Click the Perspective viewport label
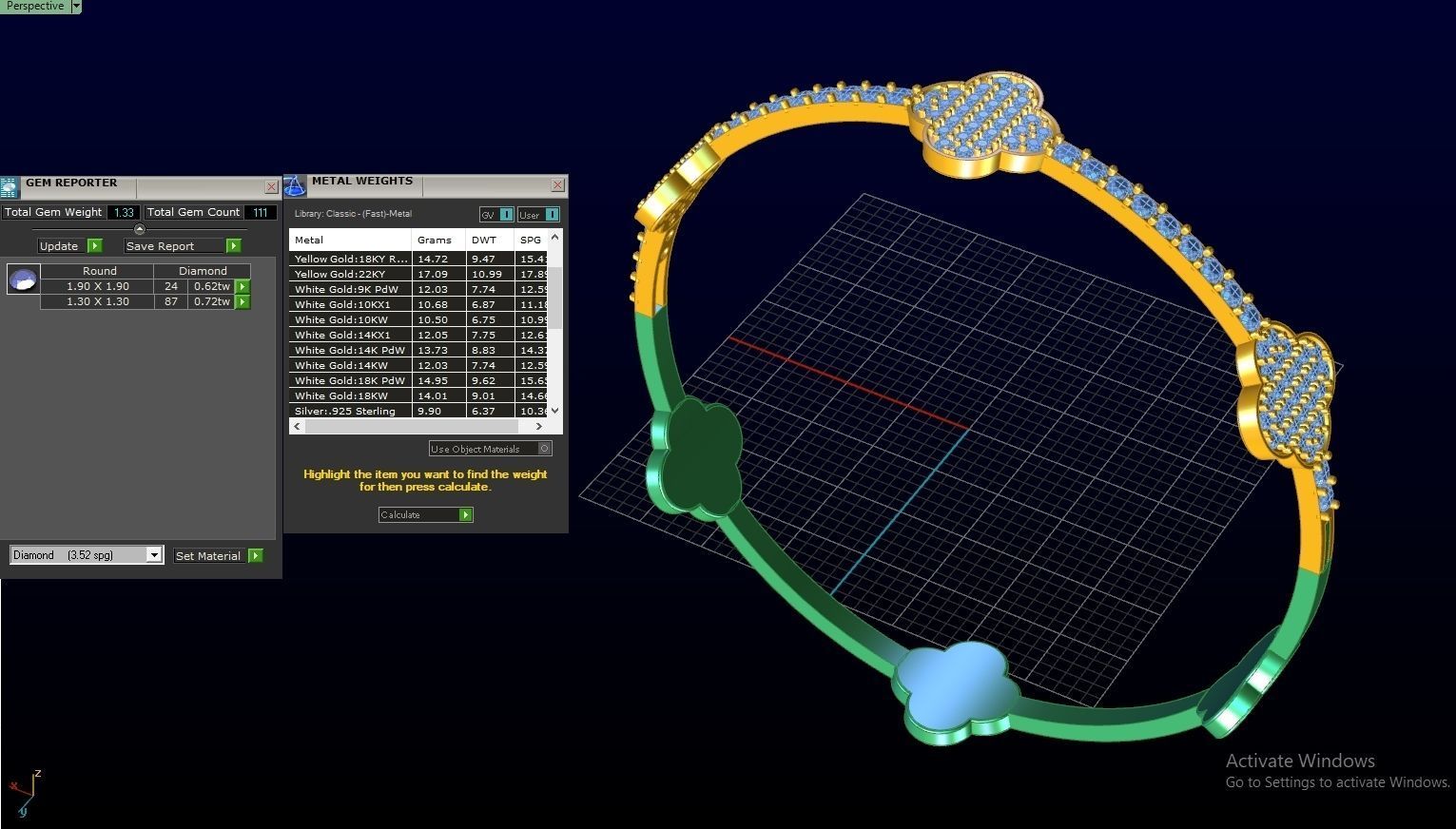Screen dimensions: 1456x829 point(35,7)
